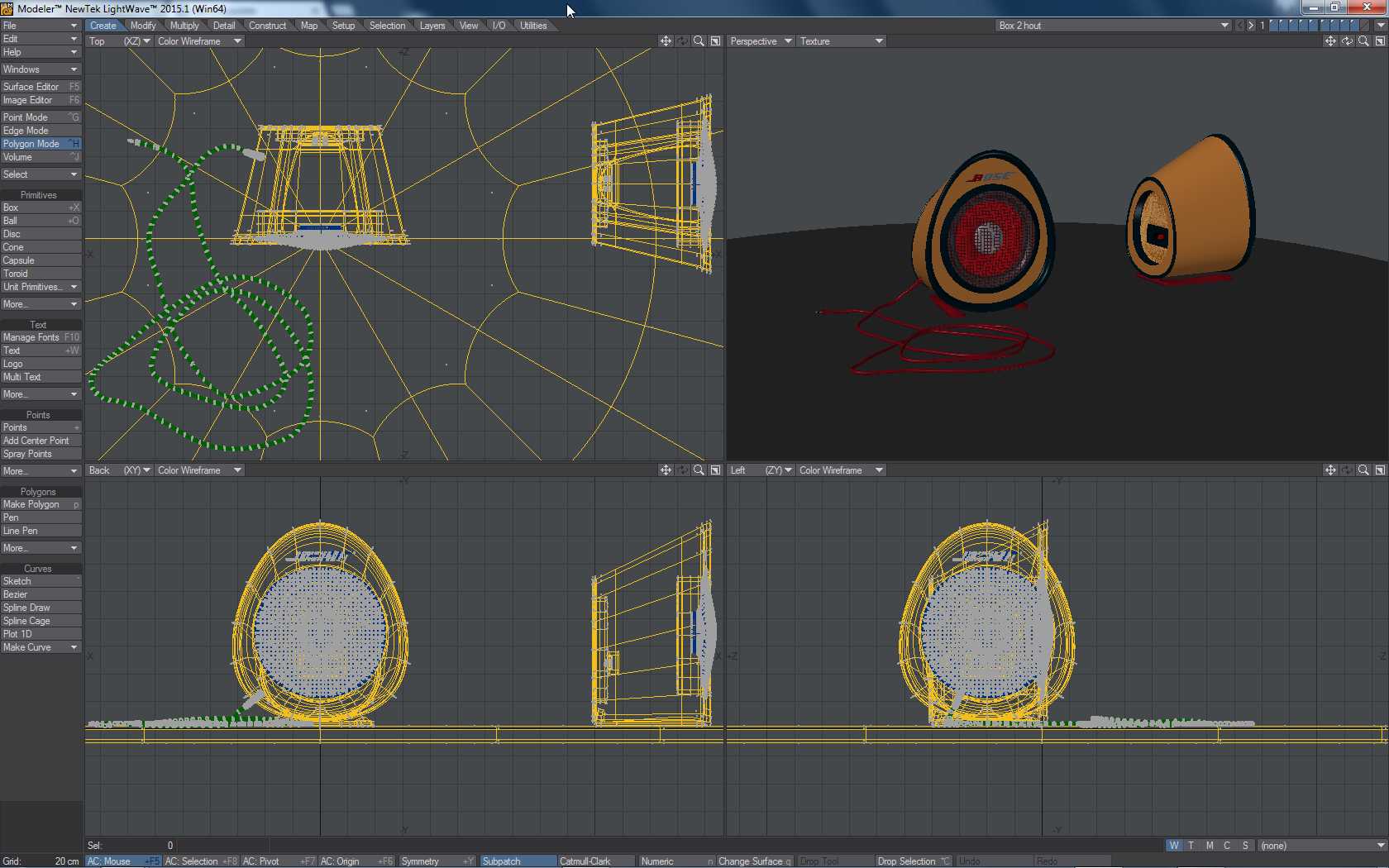Open the Windows dropdown menu

(41, 69)
